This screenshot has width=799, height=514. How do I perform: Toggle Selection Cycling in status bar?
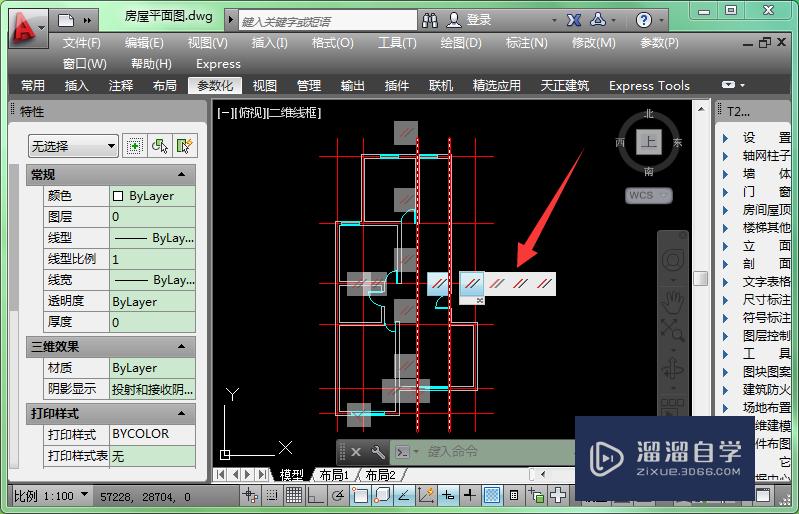(536, 495)
